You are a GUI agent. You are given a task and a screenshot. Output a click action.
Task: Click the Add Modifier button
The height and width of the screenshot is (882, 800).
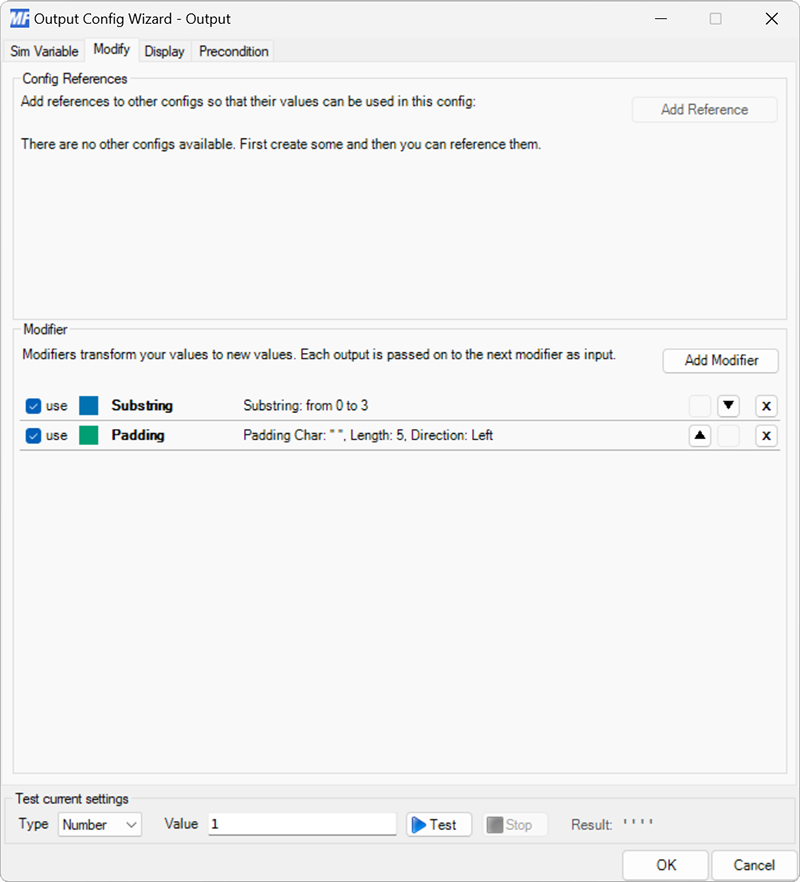coord(720,361)
